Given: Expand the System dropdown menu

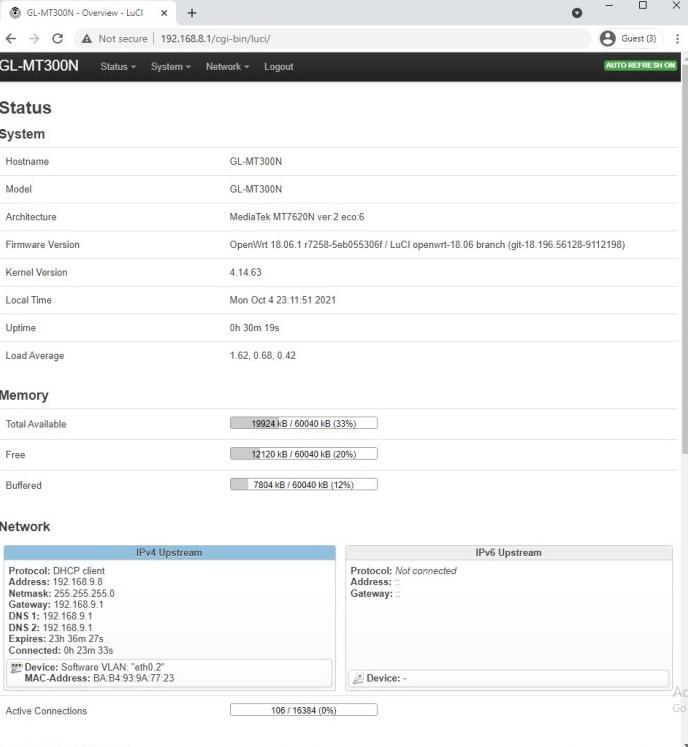Looking at the screenshot, I should [x=170, y=67].
